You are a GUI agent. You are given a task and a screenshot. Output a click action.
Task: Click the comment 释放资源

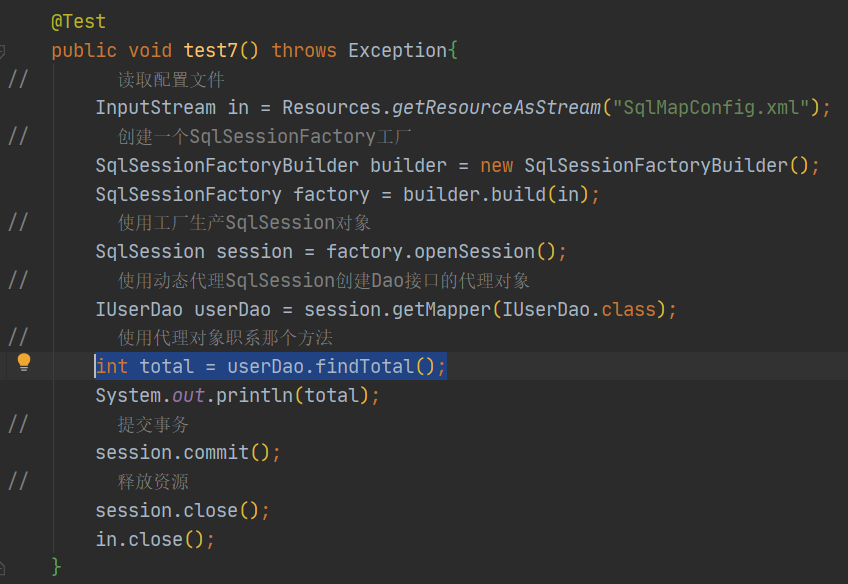tap(153, 482)
